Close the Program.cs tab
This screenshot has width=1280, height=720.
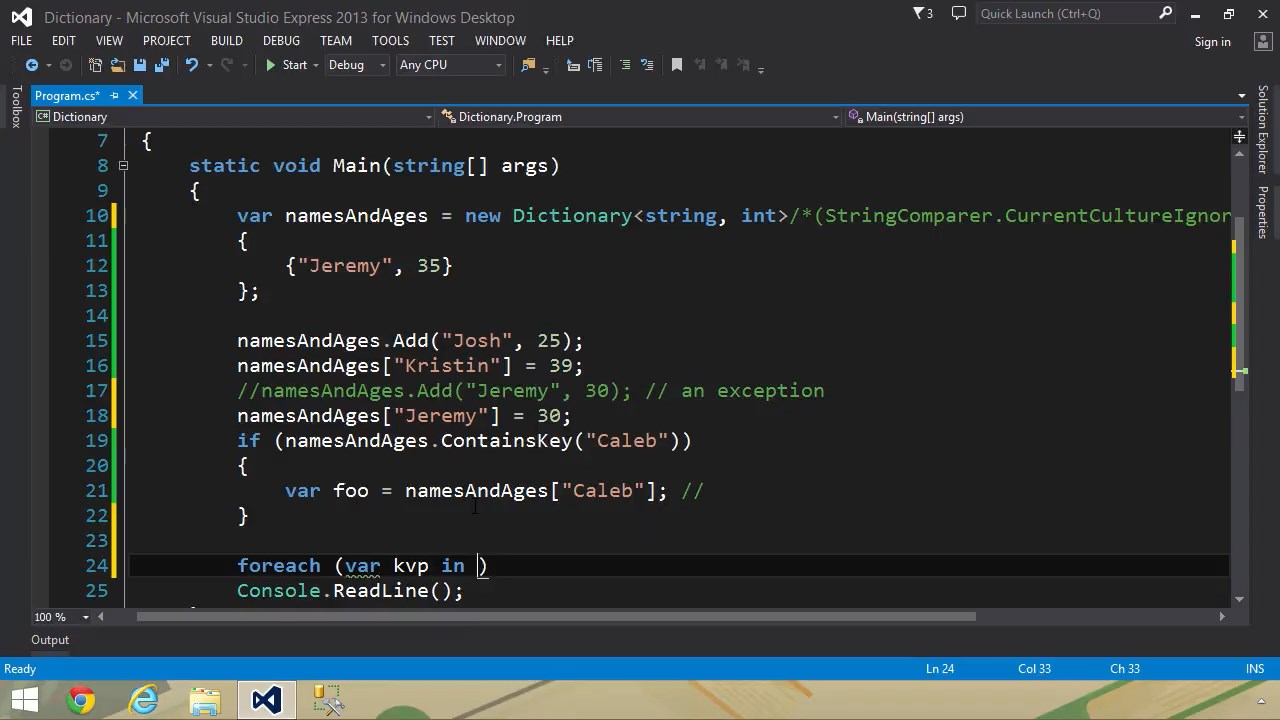click(x=132, y=96)
